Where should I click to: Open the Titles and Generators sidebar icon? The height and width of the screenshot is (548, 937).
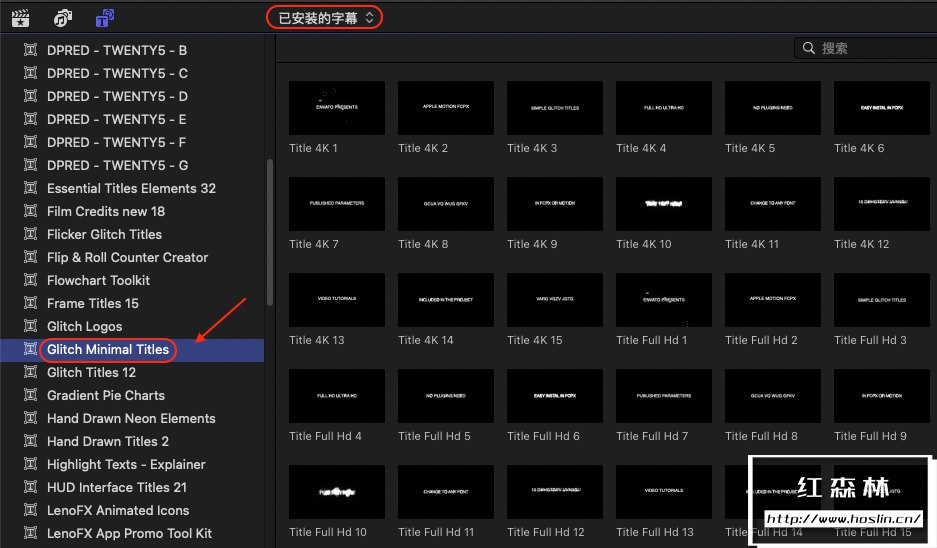click(x=105, y=18)
